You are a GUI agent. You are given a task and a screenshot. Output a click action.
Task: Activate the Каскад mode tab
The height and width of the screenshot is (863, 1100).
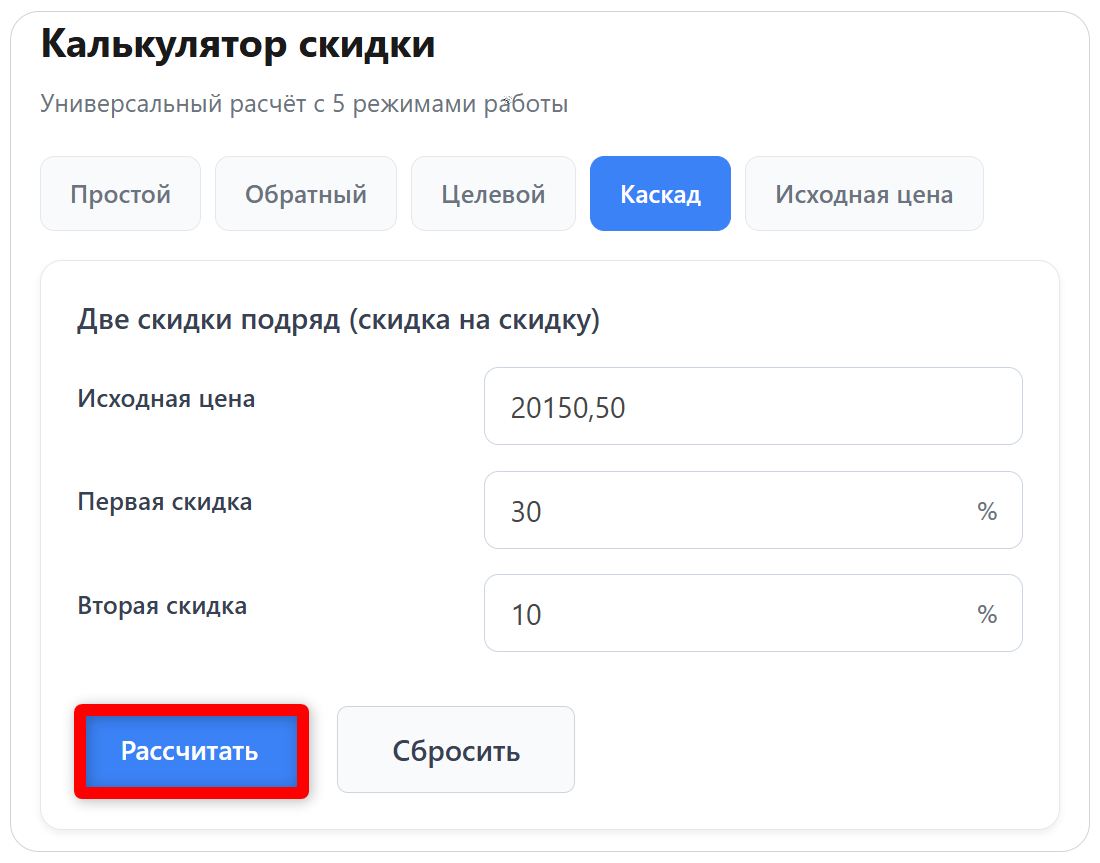coord(660,193)
